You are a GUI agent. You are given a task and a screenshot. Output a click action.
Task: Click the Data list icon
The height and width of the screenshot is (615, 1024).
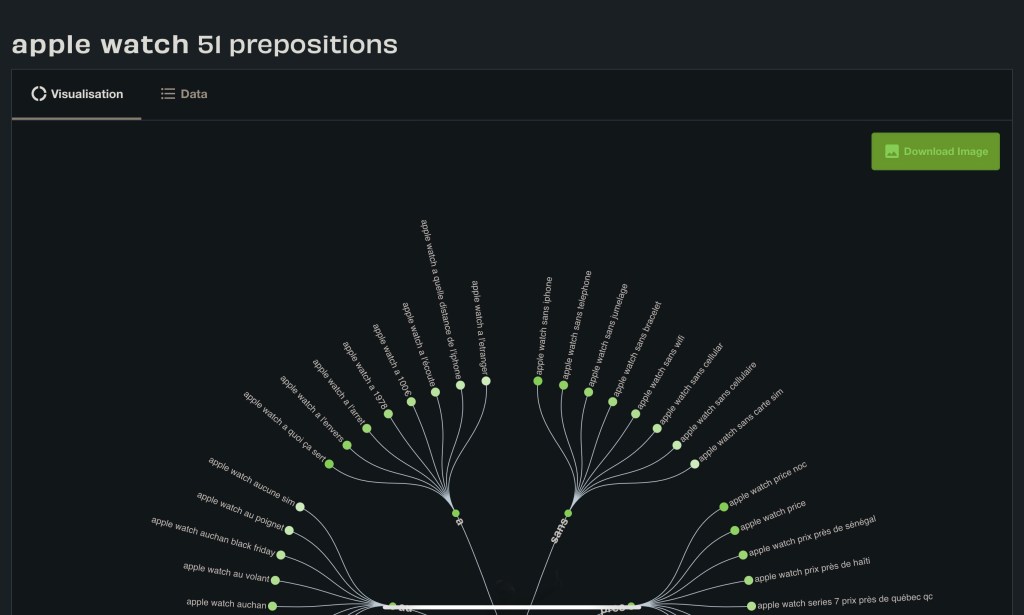coord(168,94)
